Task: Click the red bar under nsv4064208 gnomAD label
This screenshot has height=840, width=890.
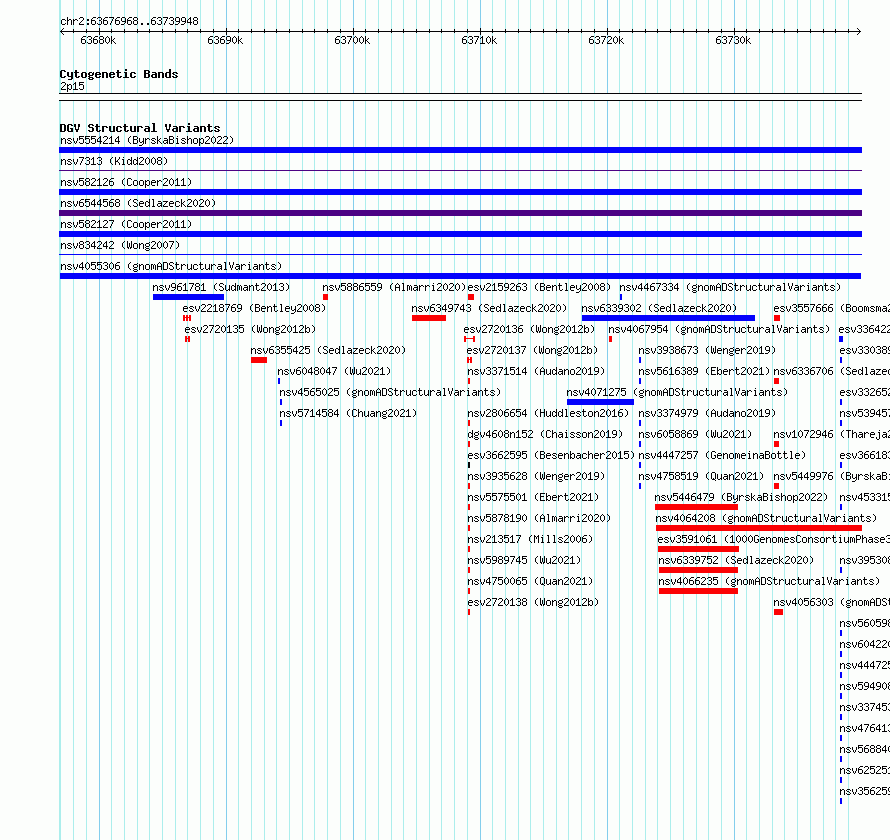Action: 758,528
